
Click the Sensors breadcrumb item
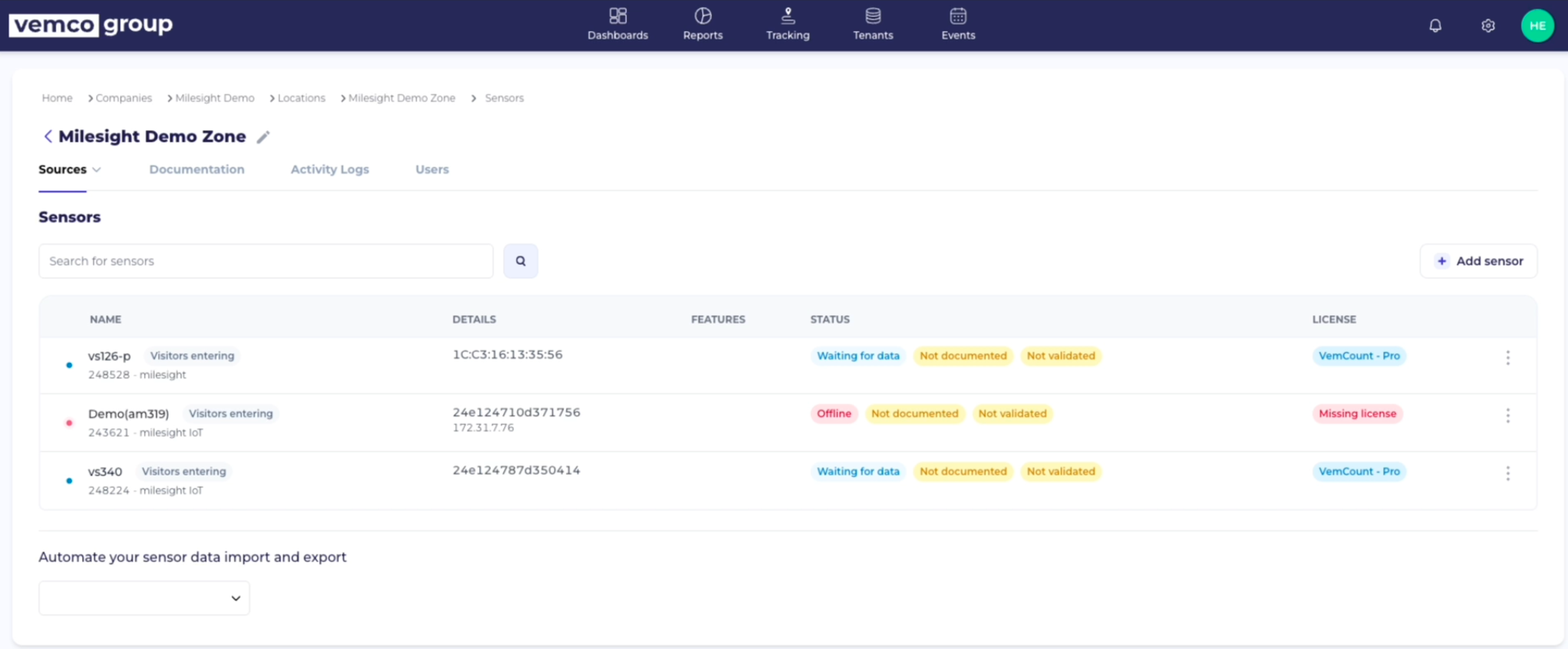coord(505,98)
